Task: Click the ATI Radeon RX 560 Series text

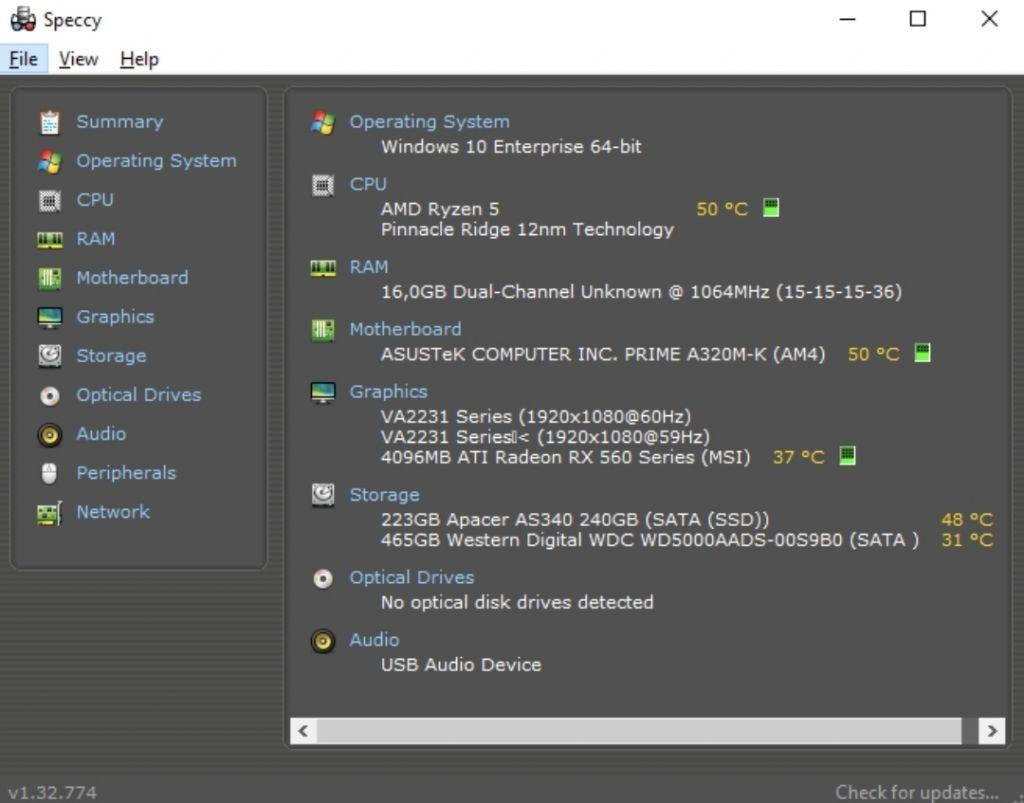Action: coord(566,457)
